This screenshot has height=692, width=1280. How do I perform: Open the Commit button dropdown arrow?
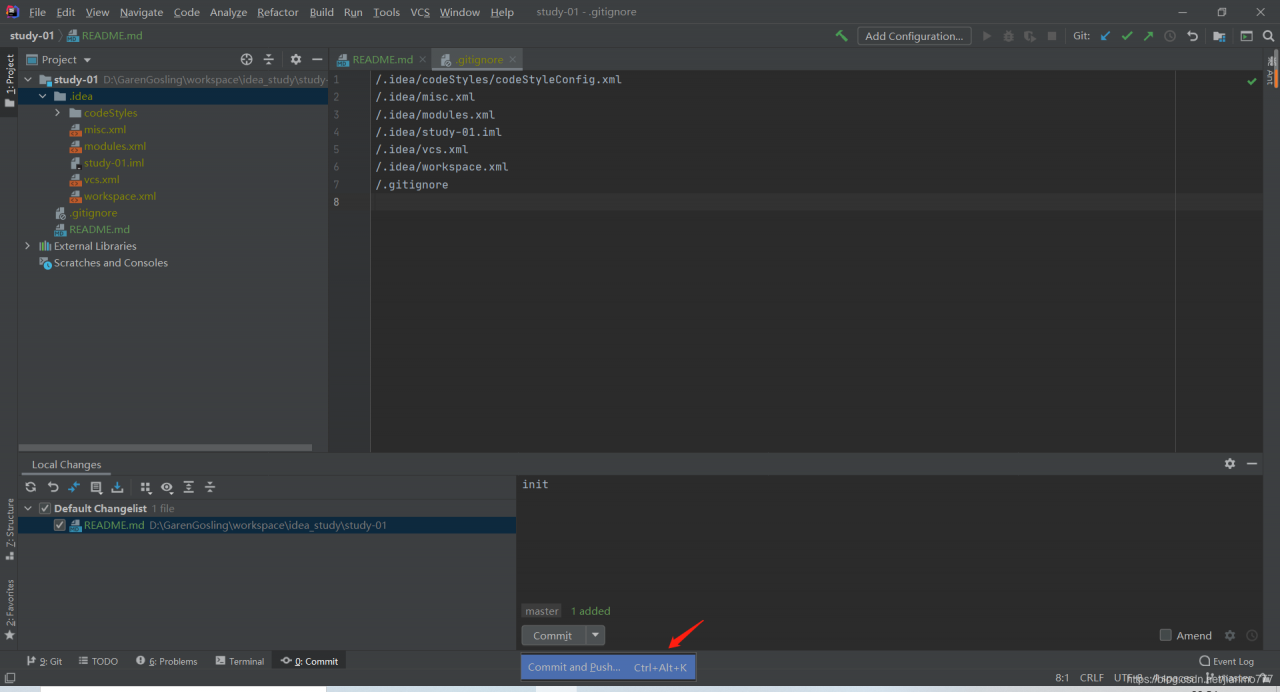pyautogui.click(x=595, y=635)
